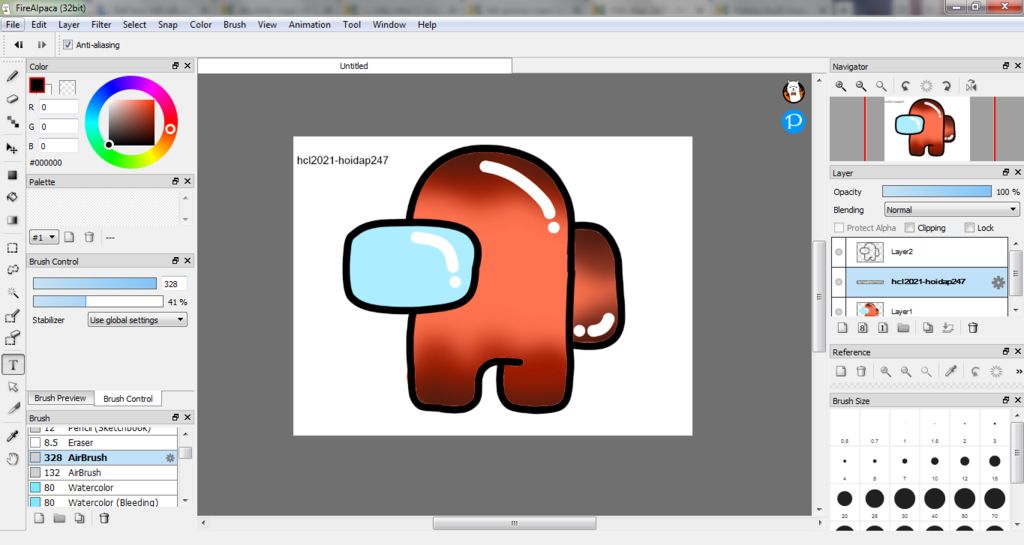This screenshot has height=545, width=1024.
Task: Select the rectangular Selection tool
Action: click(12, 247)
